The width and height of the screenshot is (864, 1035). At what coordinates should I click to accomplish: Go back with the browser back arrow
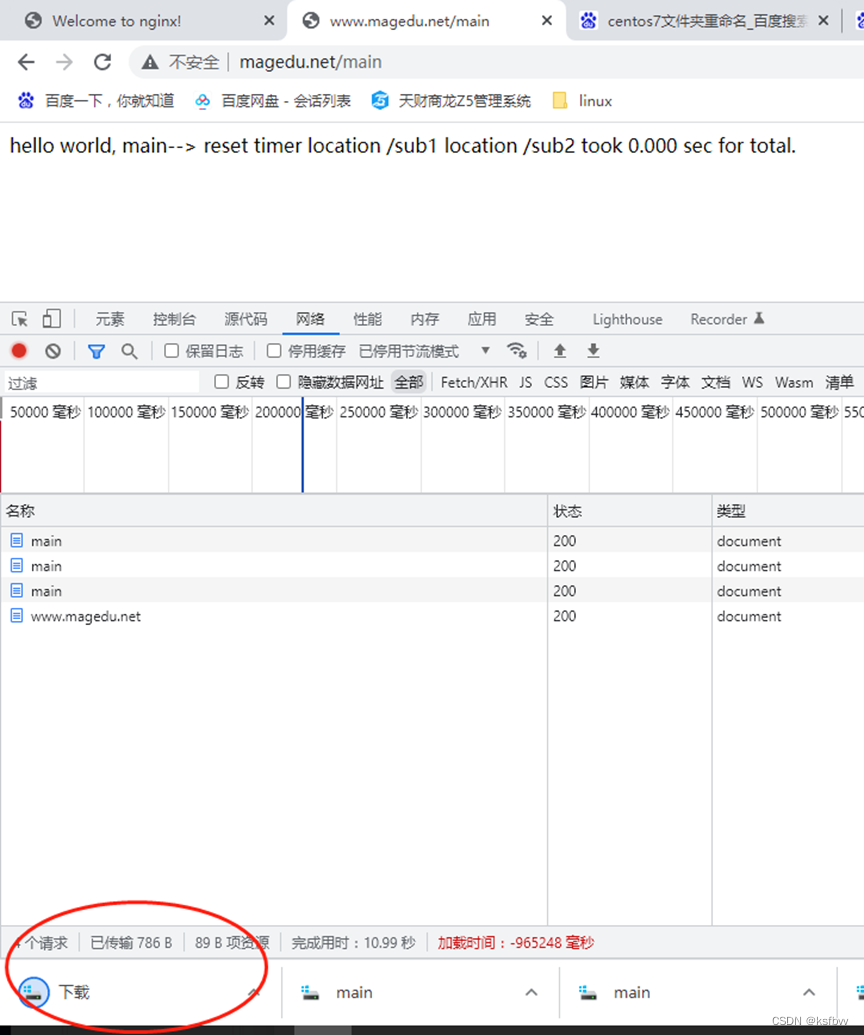(26, 62)
